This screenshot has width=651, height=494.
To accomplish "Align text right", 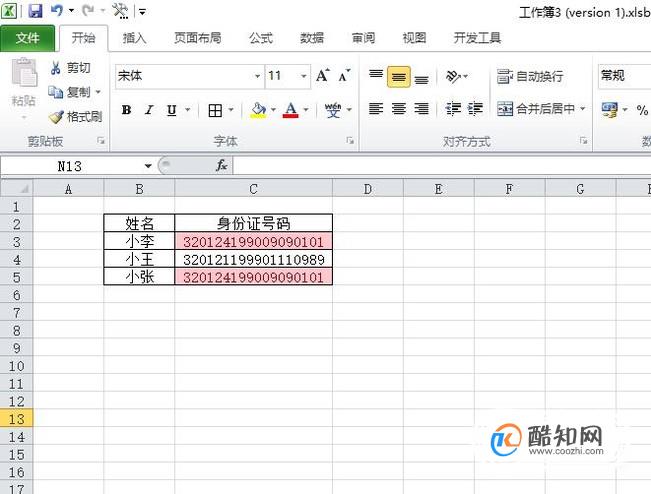I will click(x=421, y=109).
